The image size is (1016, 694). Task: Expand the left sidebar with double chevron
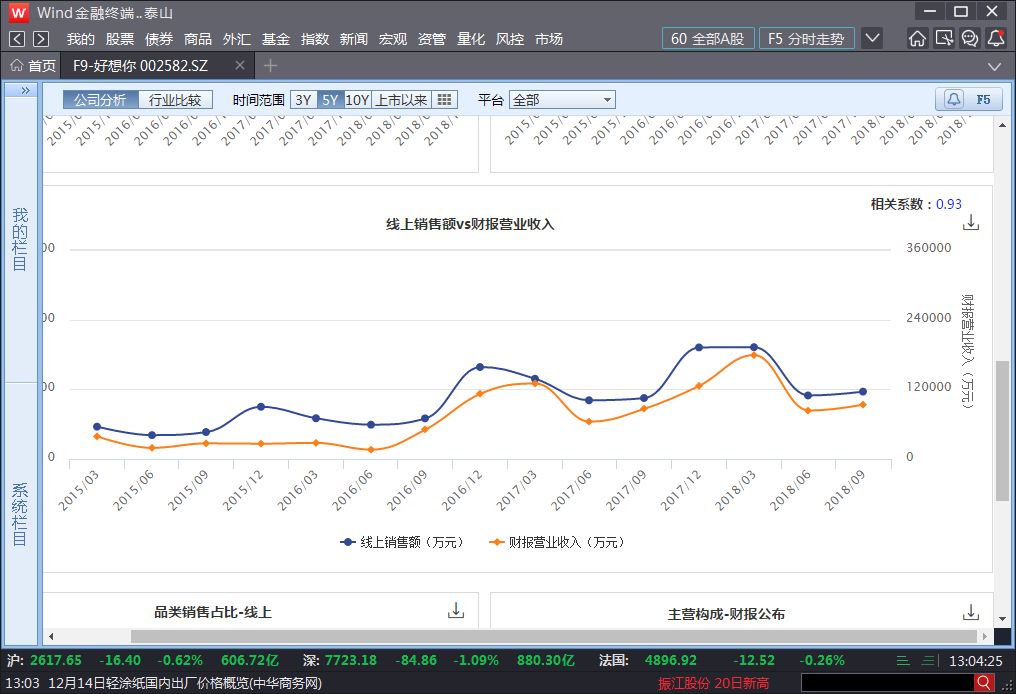[x=25, y=90]
